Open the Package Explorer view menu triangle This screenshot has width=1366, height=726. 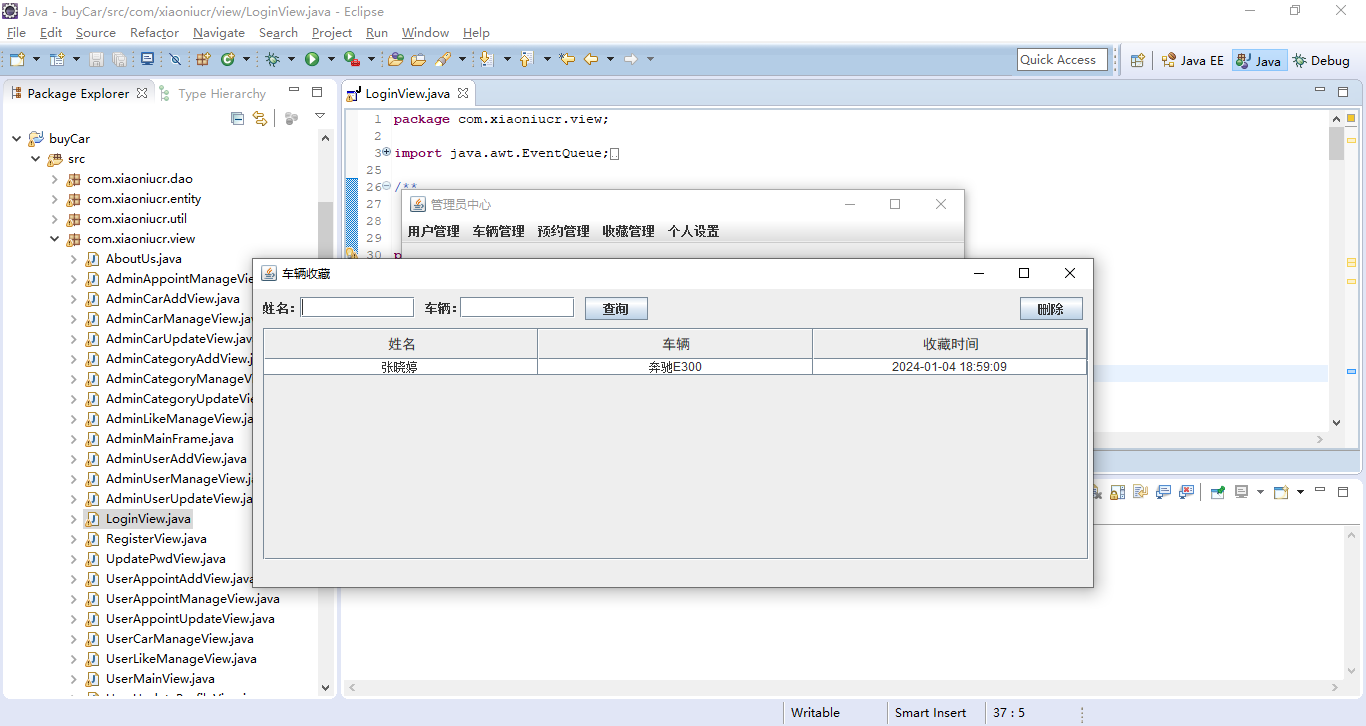pyautogui.click(x=320, y=117)
